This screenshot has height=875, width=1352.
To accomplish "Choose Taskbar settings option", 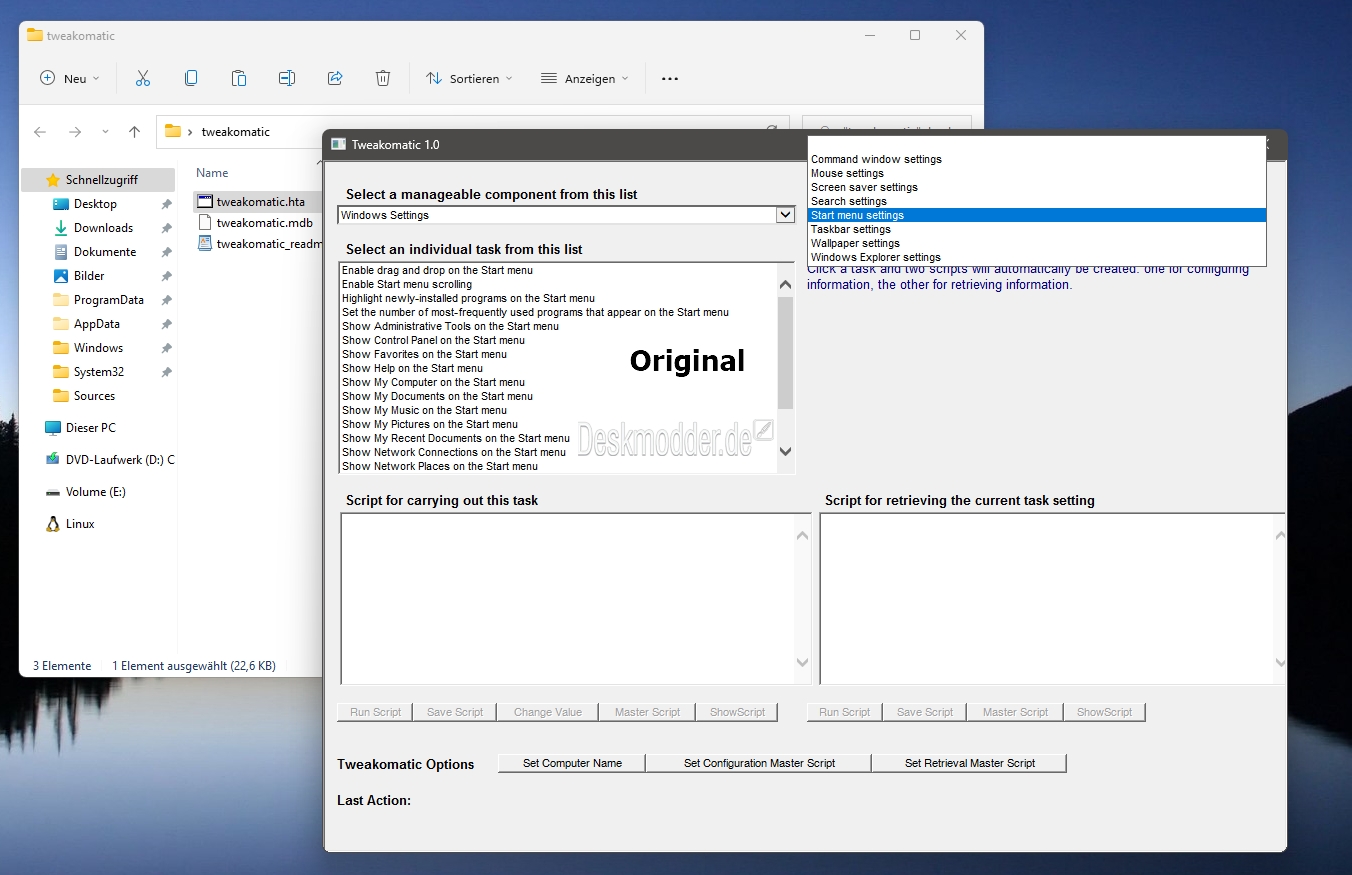I will [x=1037, y=229].
